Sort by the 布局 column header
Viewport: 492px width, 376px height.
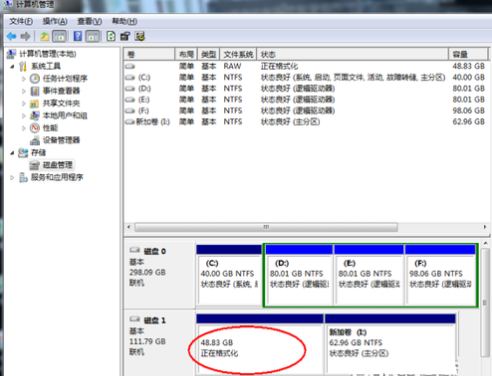186,54
